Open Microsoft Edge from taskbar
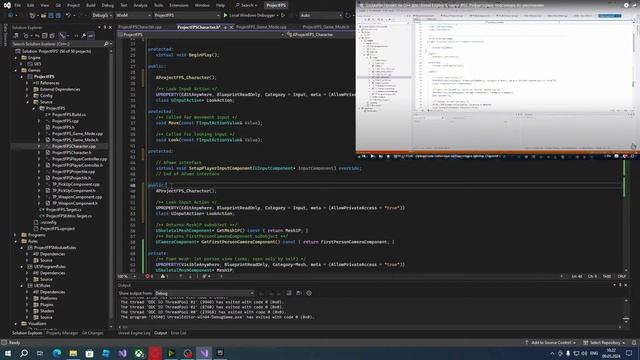640x360 pixels. click(57, 353)
